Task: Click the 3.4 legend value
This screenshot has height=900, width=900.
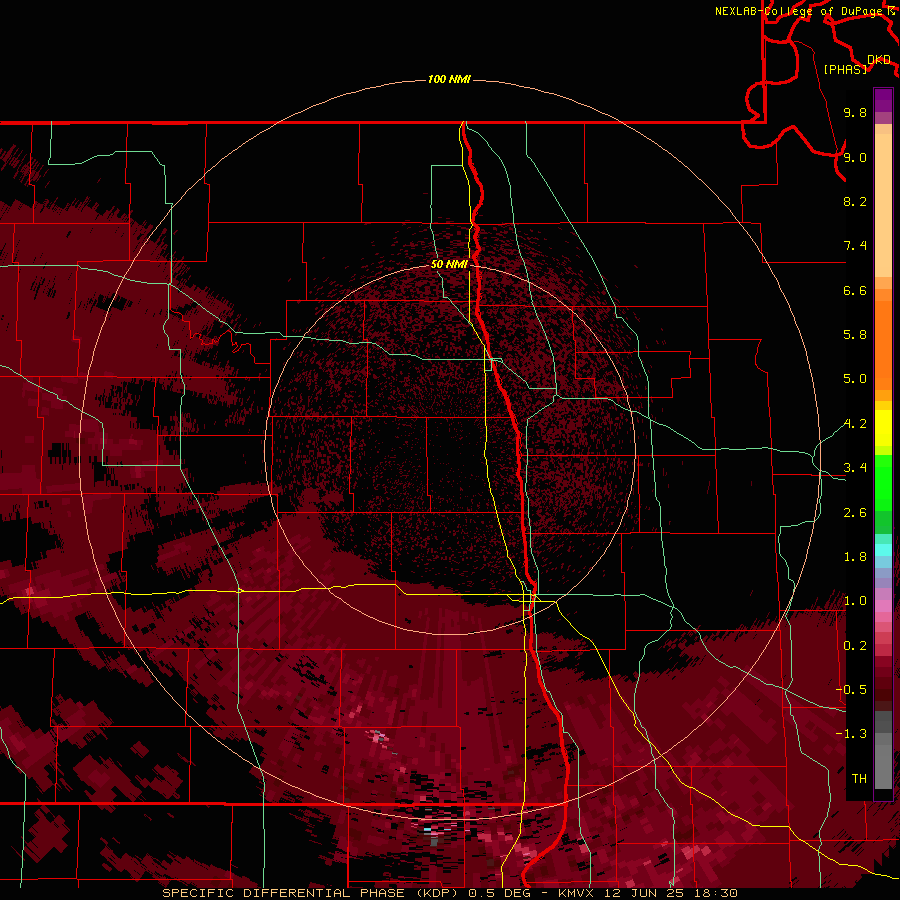Action: (855, 468)
